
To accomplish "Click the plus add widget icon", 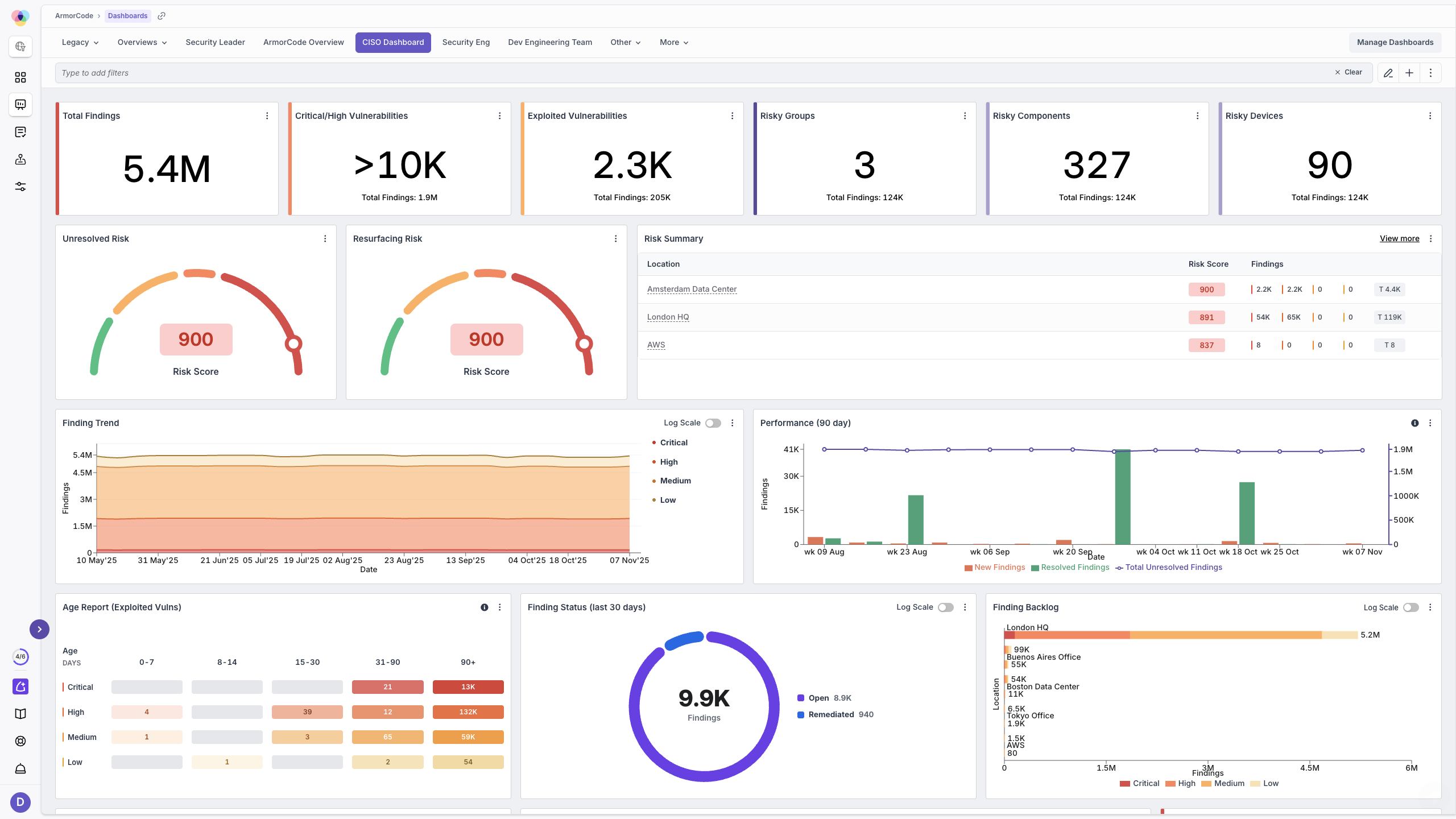I will point(1409,73).
